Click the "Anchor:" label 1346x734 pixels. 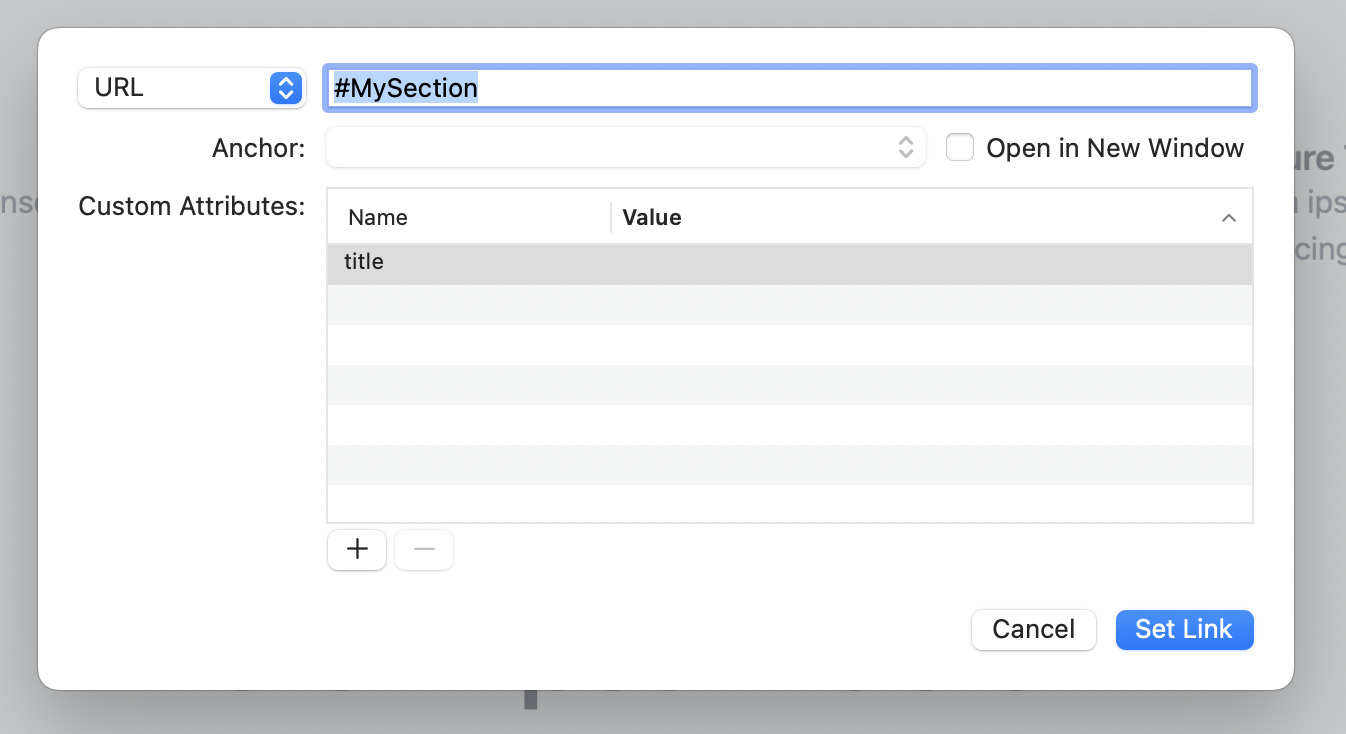pyautogui.click(x=258, y=148)
